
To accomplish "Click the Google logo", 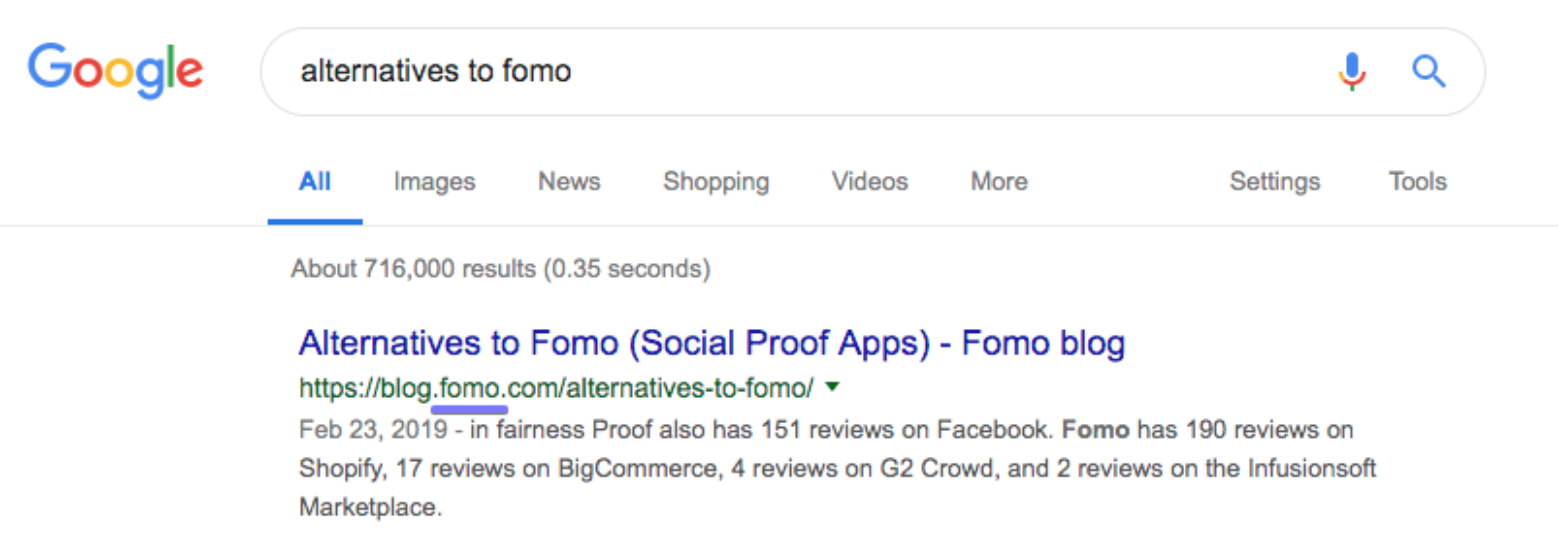I will point(115,70).
